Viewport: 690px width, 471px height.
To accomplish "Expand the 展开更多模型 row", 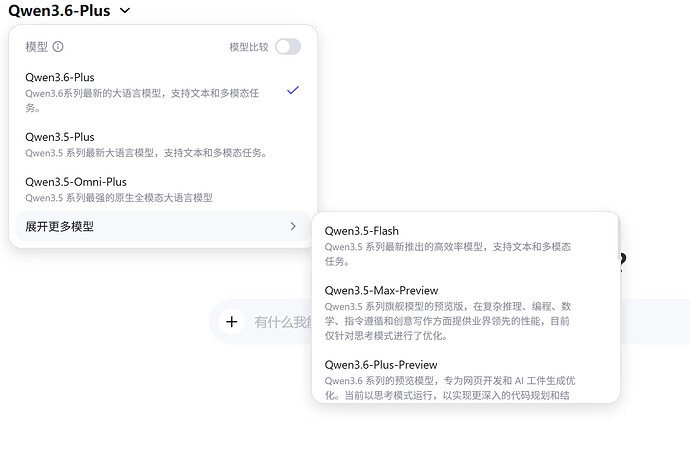I will click(60, 227).
